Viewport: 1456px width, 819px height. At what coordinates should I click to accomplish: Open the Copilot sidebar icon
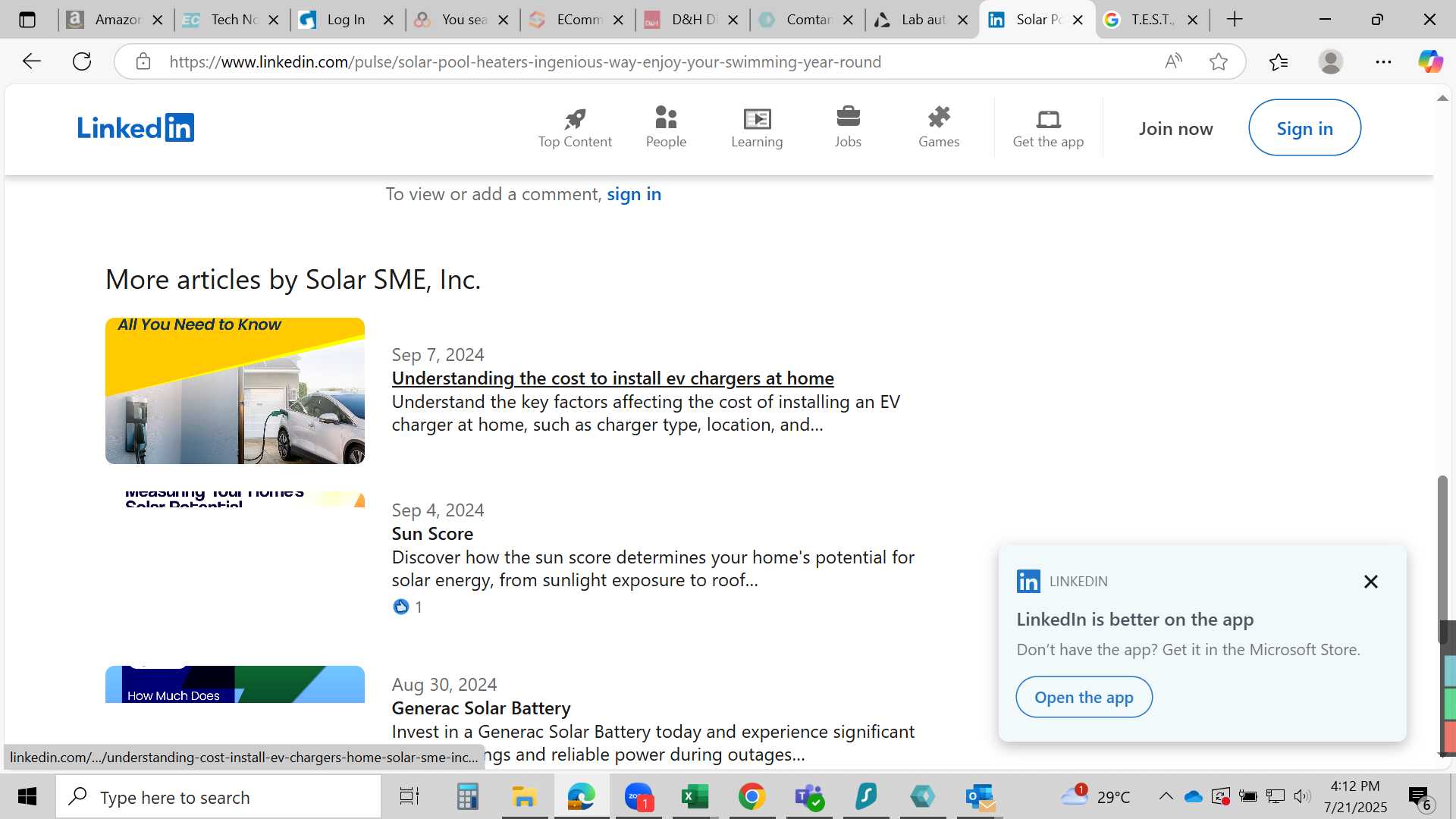click(x=1430, y=61)
